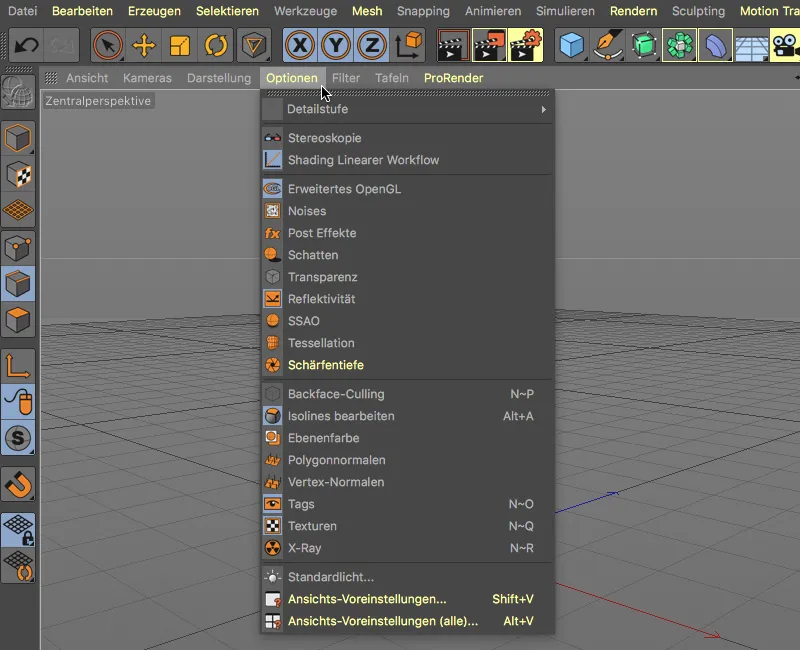
Task: Switch to Texture mode checkered cube
Action: coord(18,174)
